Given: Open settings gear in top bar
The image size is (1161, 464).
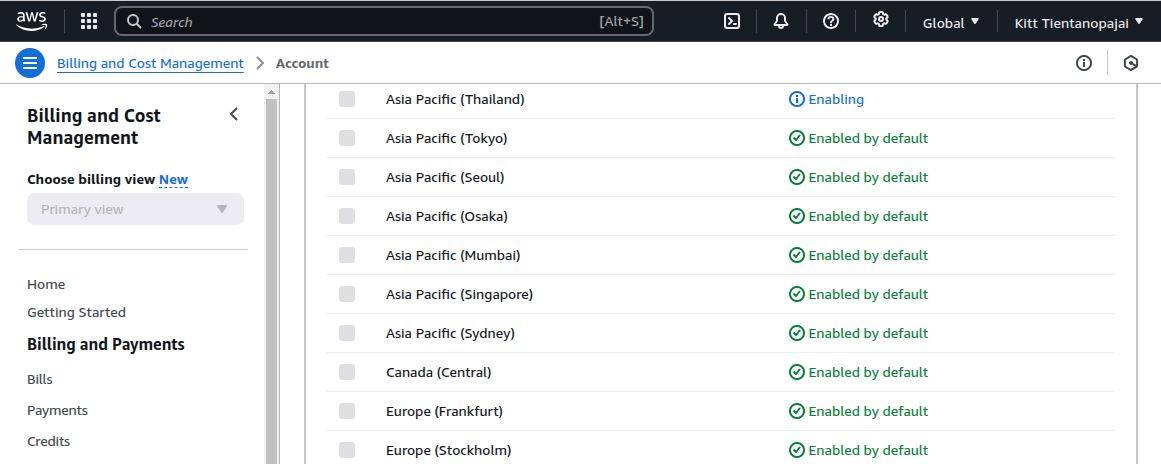Looking at the screenshot, I should pos(880,20).
